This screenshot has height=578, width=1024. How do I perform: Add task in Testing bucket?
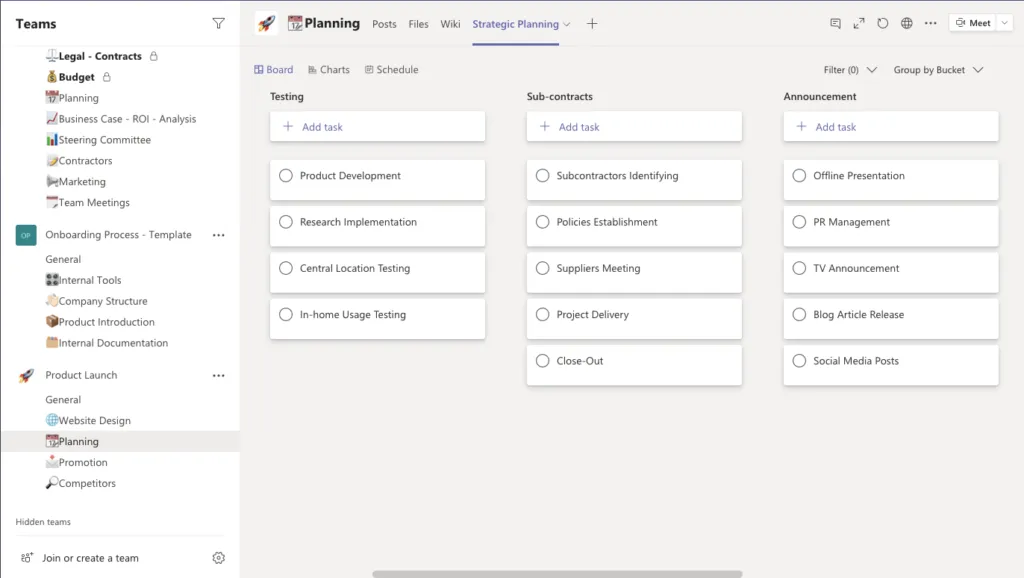(377, 127)
